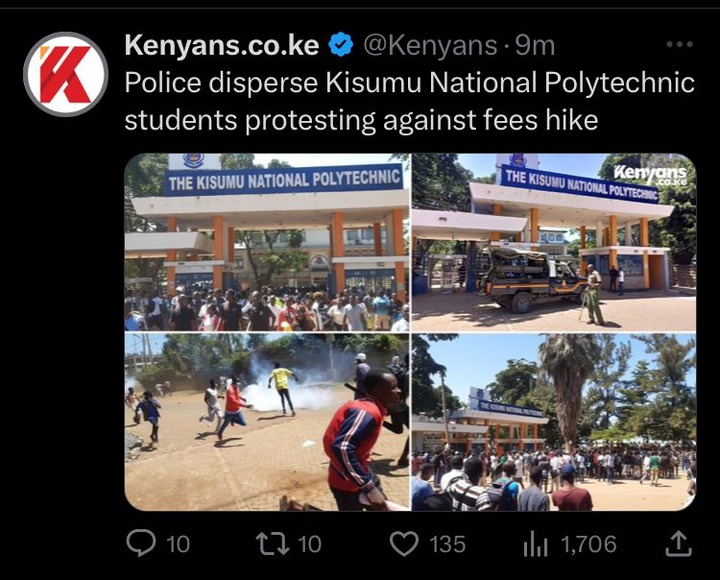The image size is (720, 580).
Task: Open the three-dot more options menu
Action: pos(679,45)
